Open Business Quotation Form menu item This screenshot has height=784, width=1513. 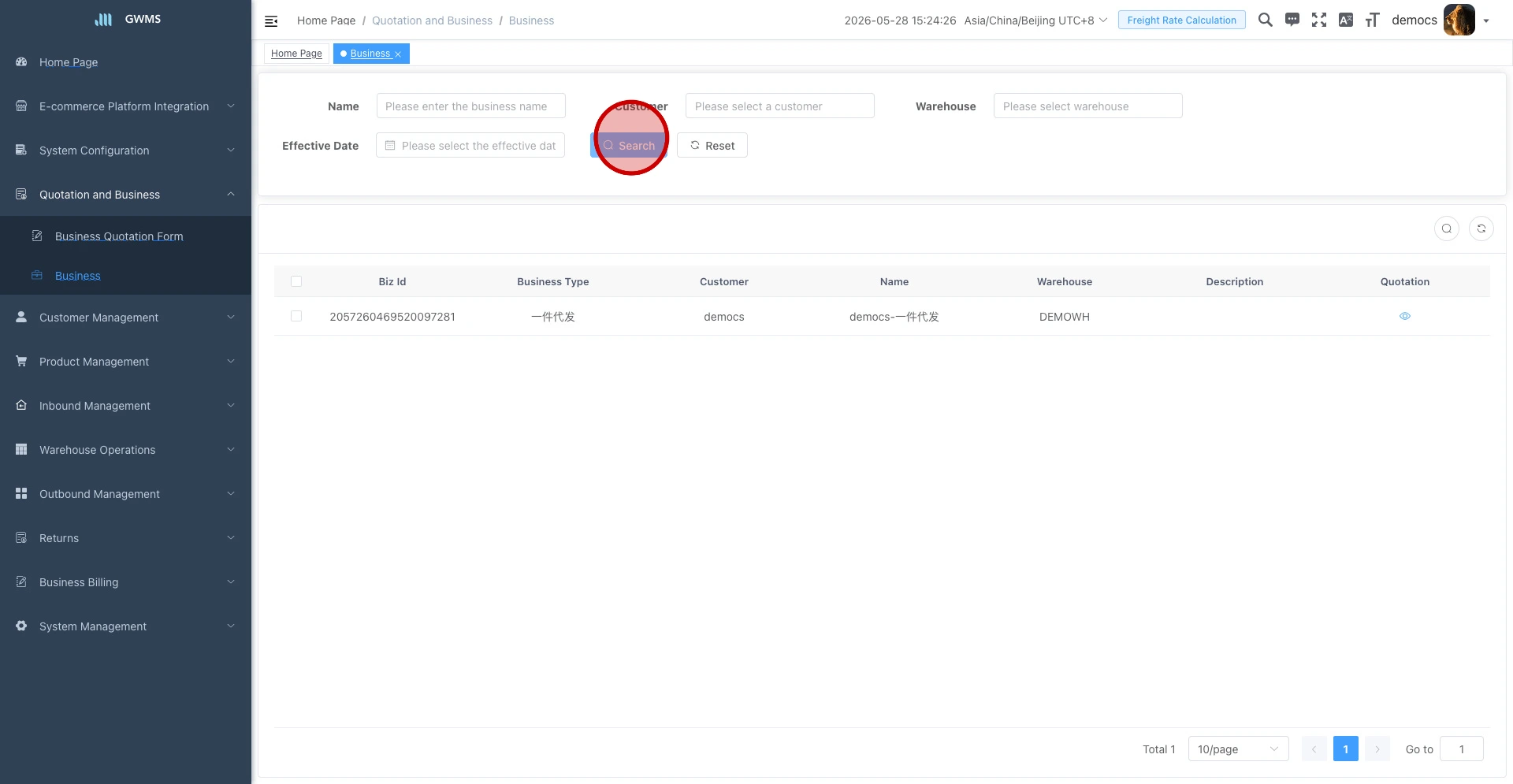pyautogui.click(x=126, y=236)
